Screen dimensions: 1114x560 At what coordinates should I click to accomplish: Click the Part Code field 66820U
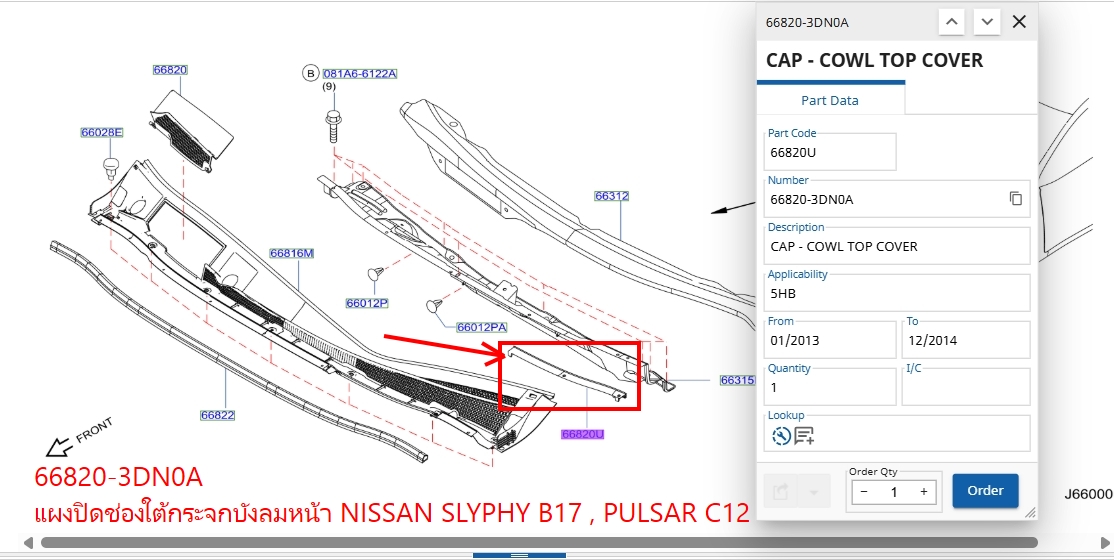click(830, 151)
